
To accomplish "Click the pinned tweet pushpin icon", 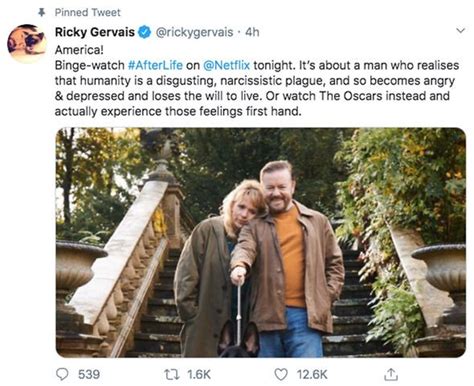I will pyautogui.click(x=42, y=13).
